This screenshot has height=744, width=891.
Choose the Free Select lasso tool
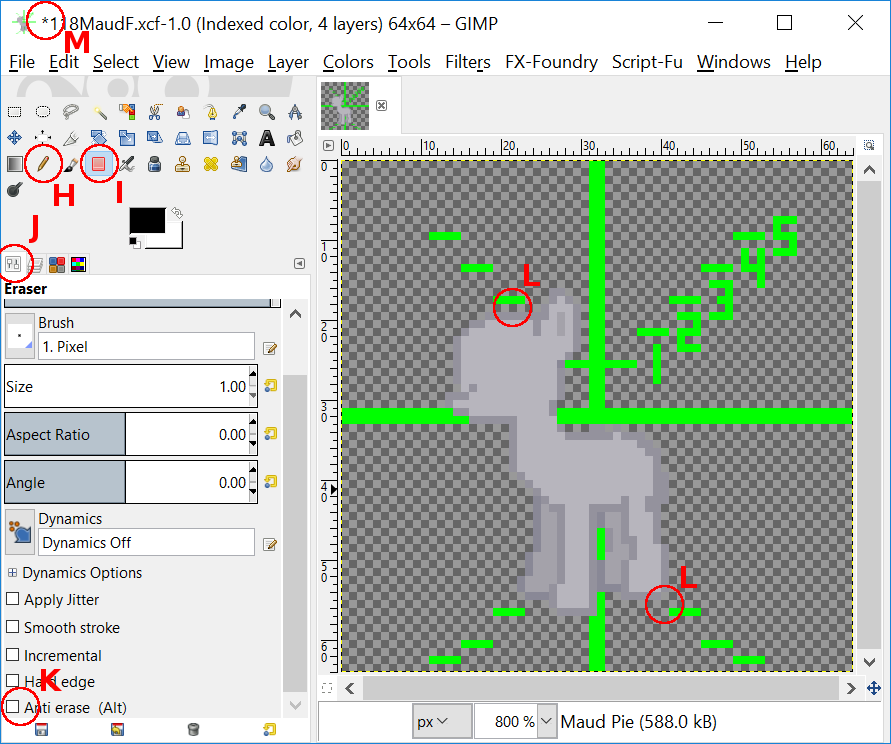tap(70, 111)
